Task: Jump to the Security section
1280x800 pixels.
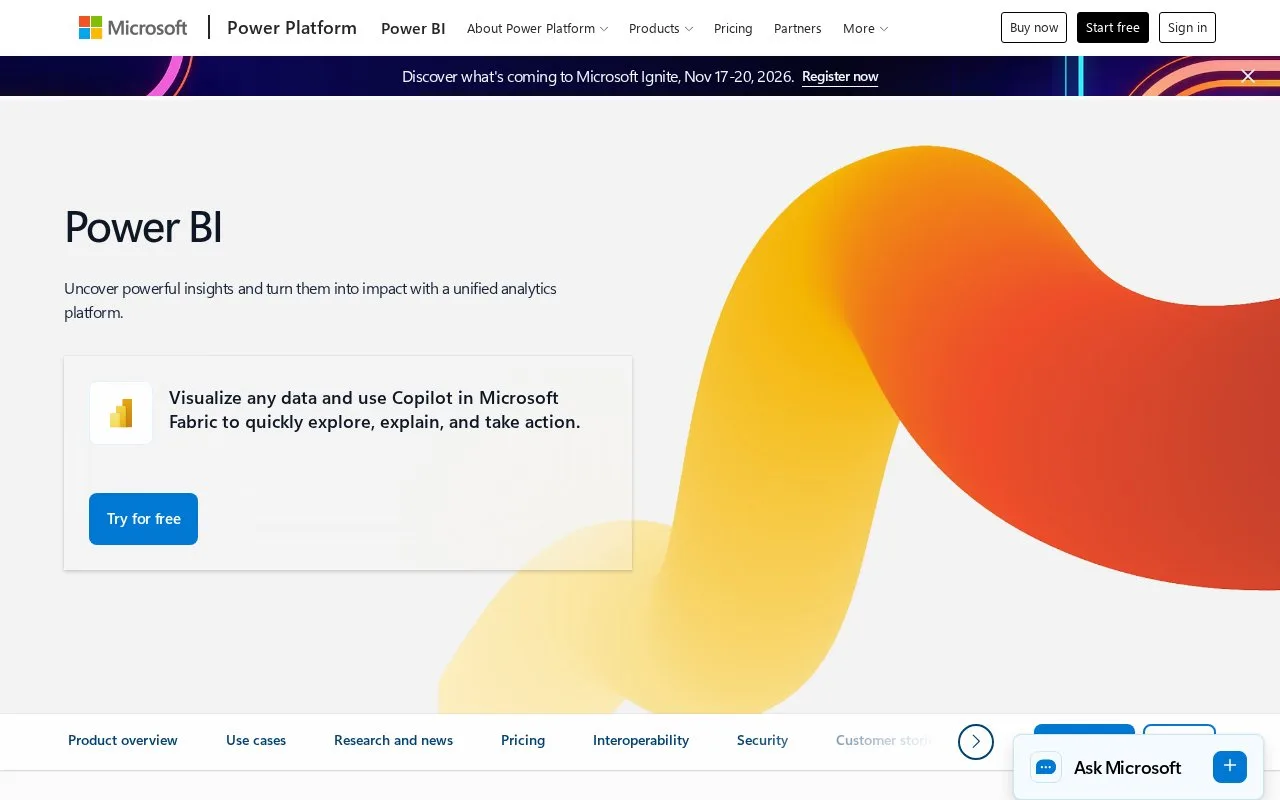Action: tap(762, 740)
